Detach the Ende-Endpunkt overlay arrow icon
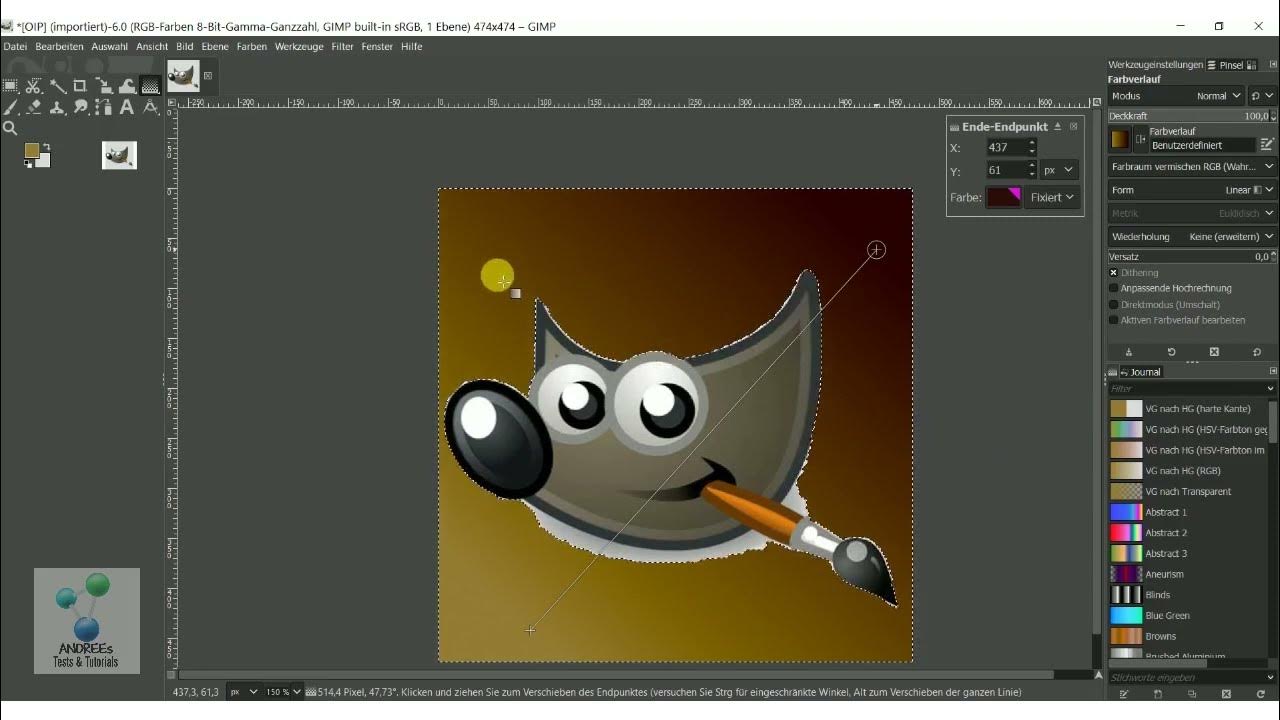1280x720 pixels. tap(1057, 127)
